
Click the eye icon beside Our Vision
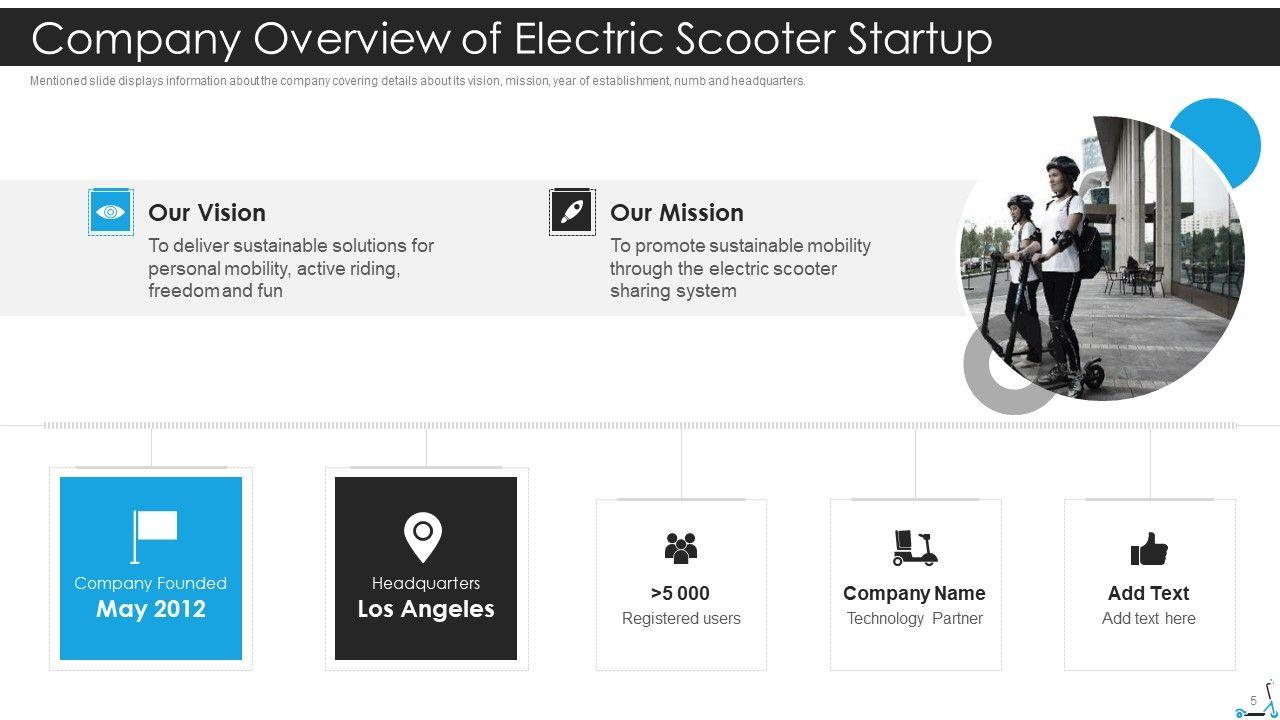pos(111,212)
